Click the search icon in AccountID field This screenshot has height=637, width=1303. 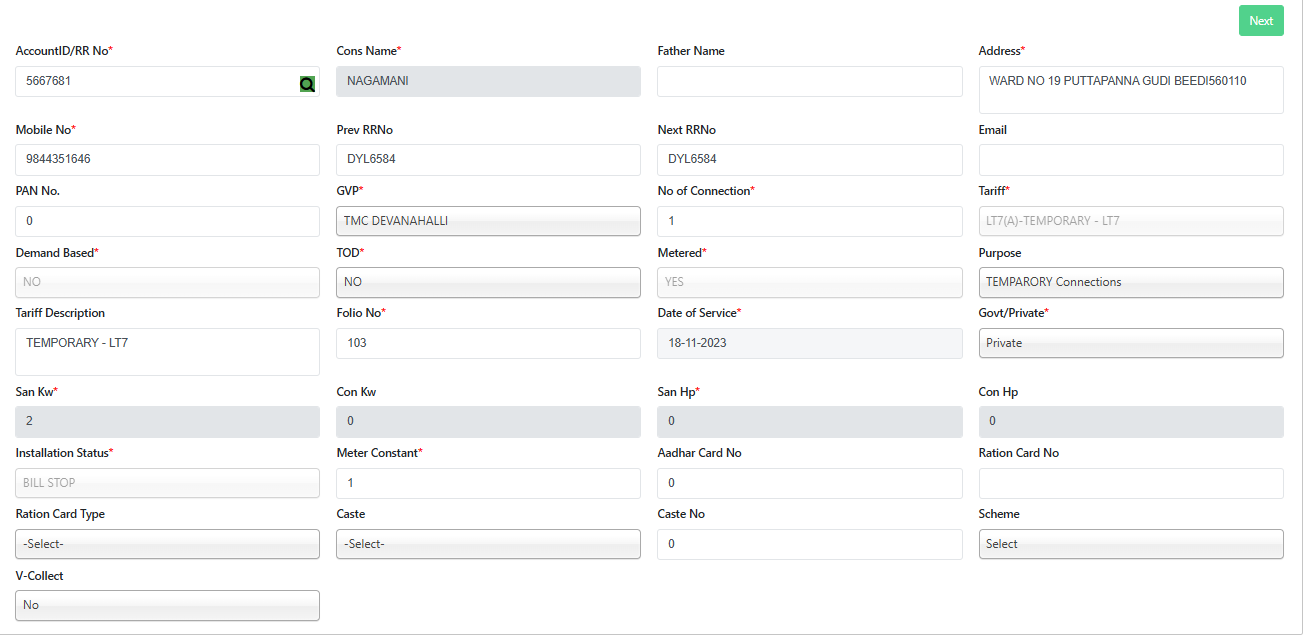(307, 84)
